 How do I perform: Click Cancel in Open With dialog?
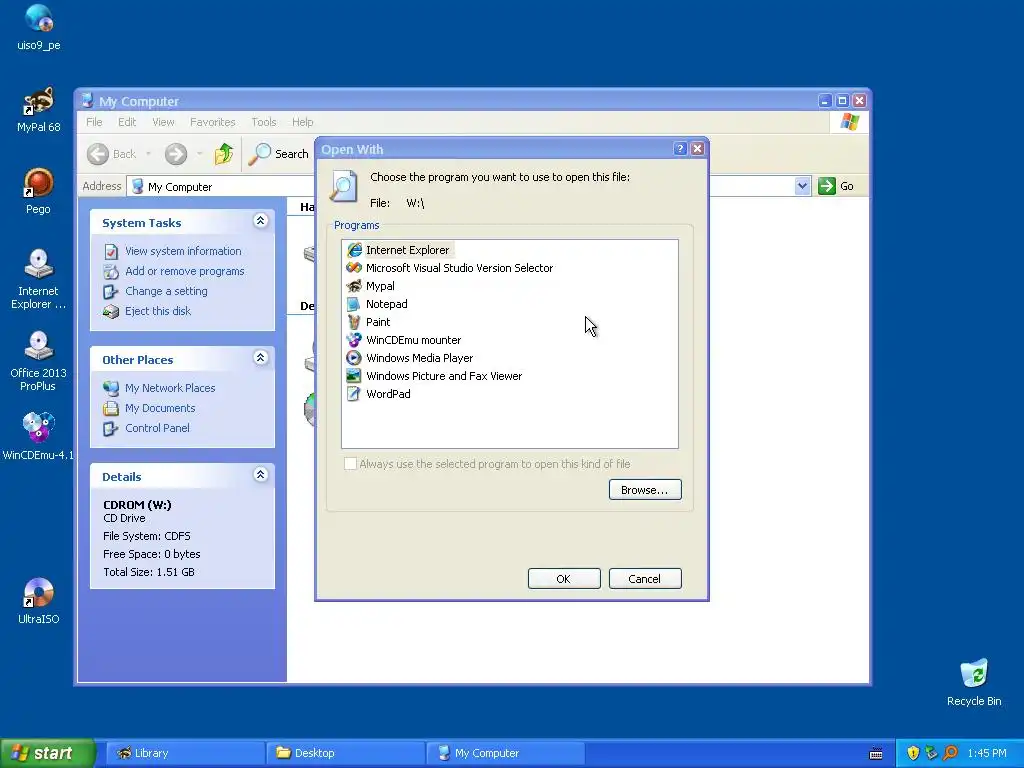tap(645, 579)
